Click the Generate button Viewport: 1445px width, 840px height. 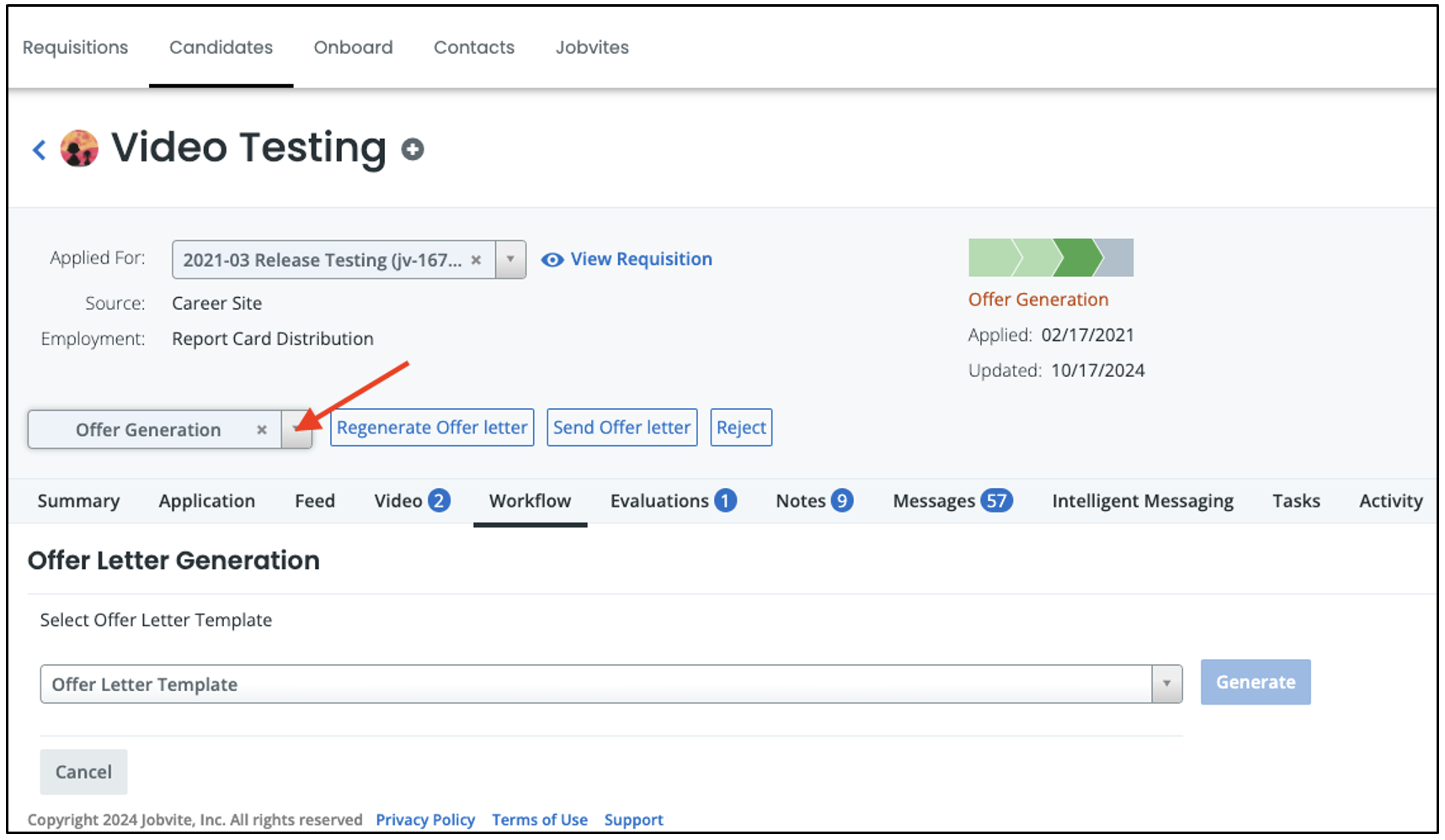tap(1255, 683)
